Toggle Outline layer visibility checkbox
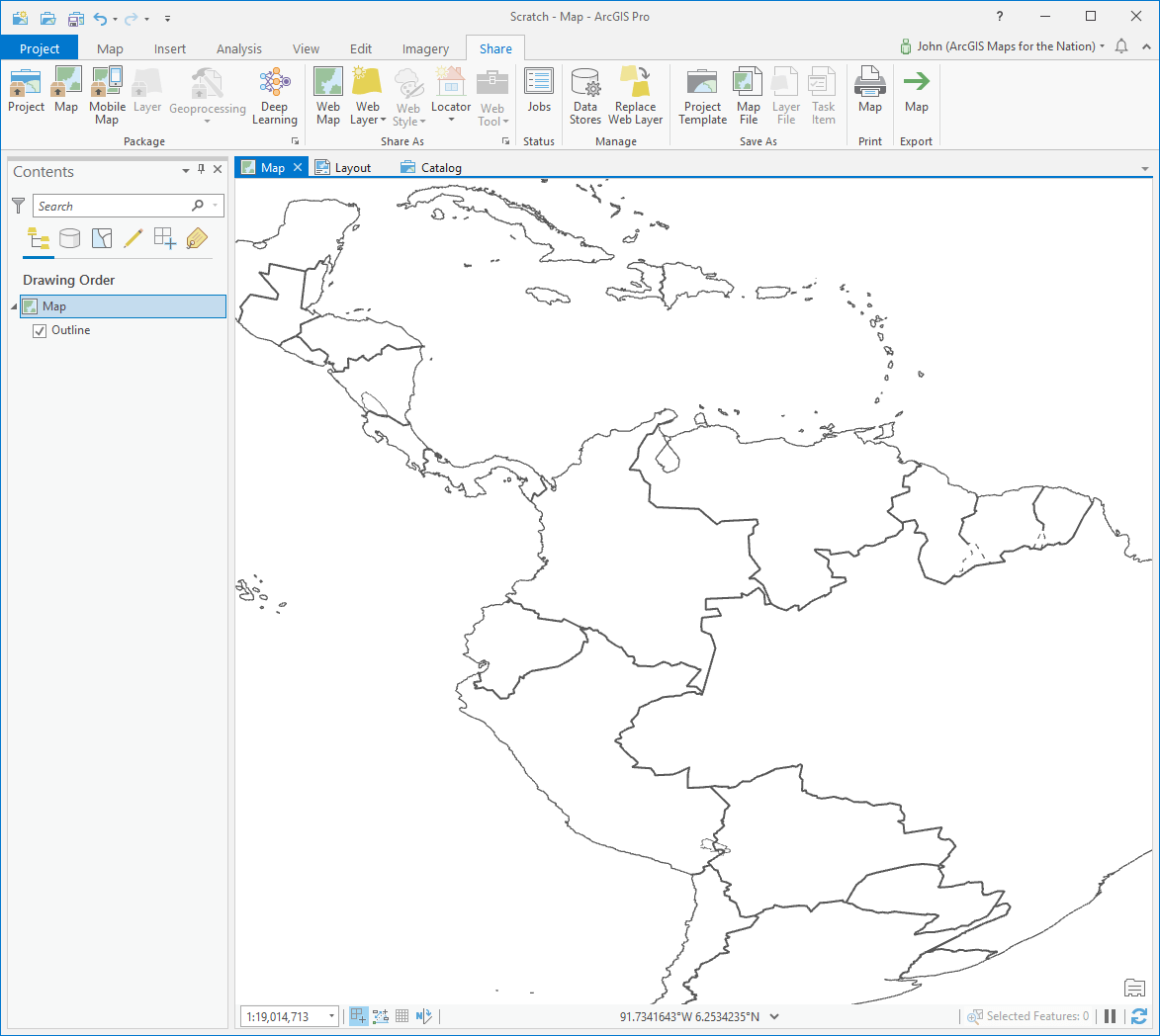Screen dimensions: 1160x1036 [x=40, y=330]
